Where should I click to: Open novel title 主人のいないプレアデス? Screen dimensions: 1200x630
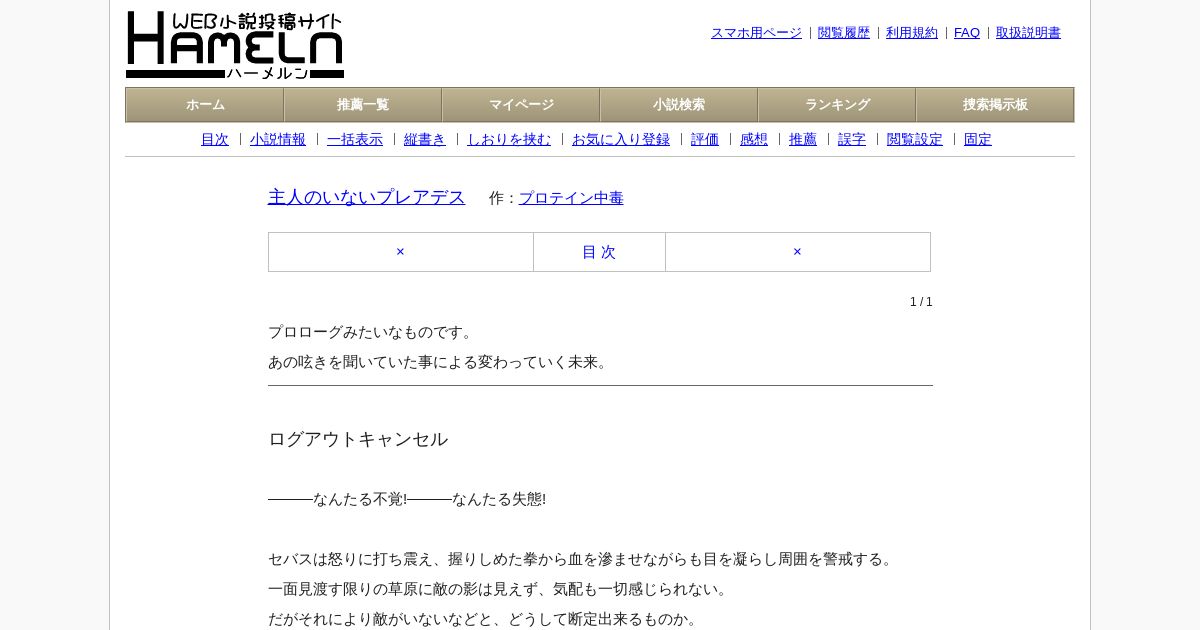(367, 197)
